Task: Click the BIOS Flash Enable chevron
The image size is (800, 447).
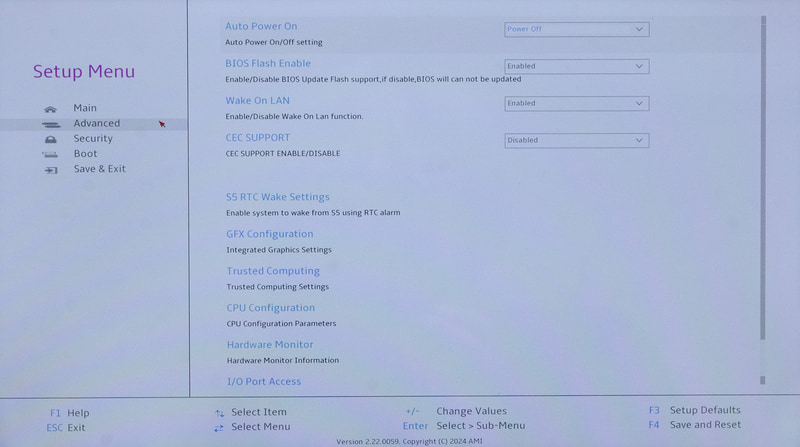Action: click(639, 66)
